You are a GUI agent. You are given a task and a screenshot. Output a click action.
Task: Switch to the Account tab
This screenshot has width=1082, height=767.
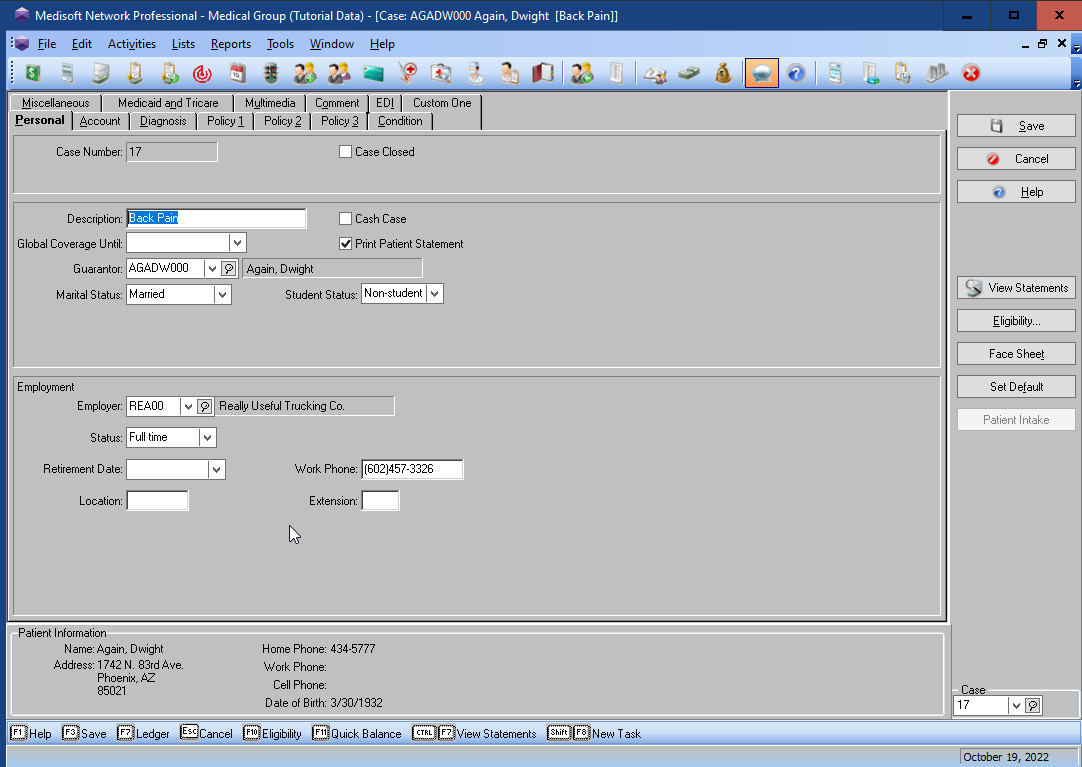coord(100,121)
